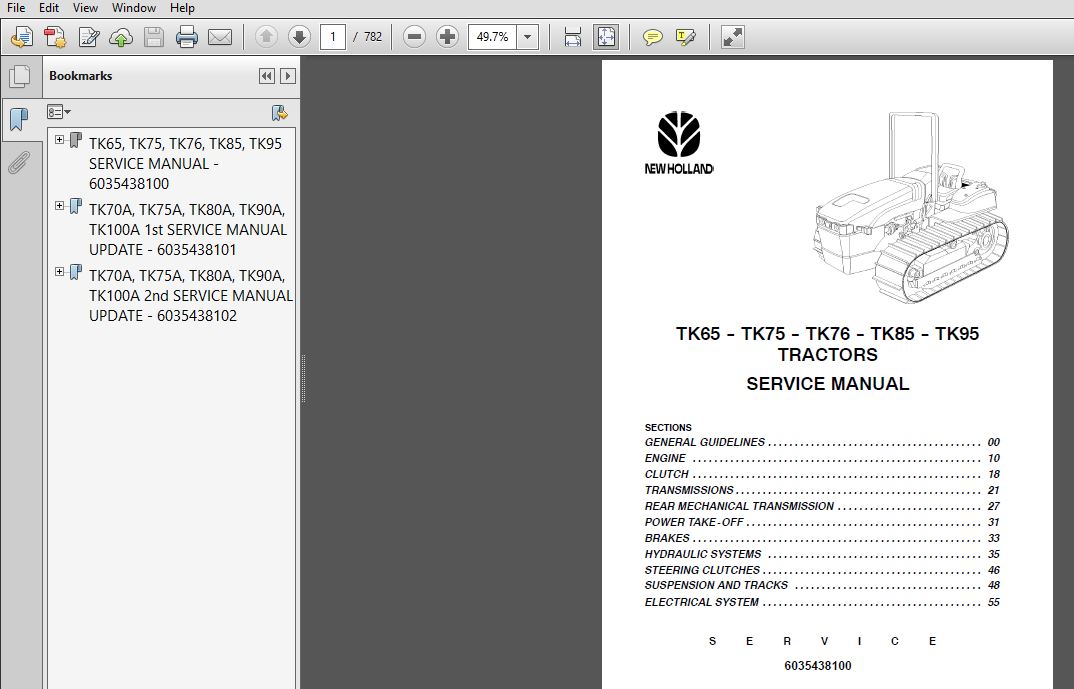Click the fit one full page icon

pyautogui.click(x=606, y=37)
